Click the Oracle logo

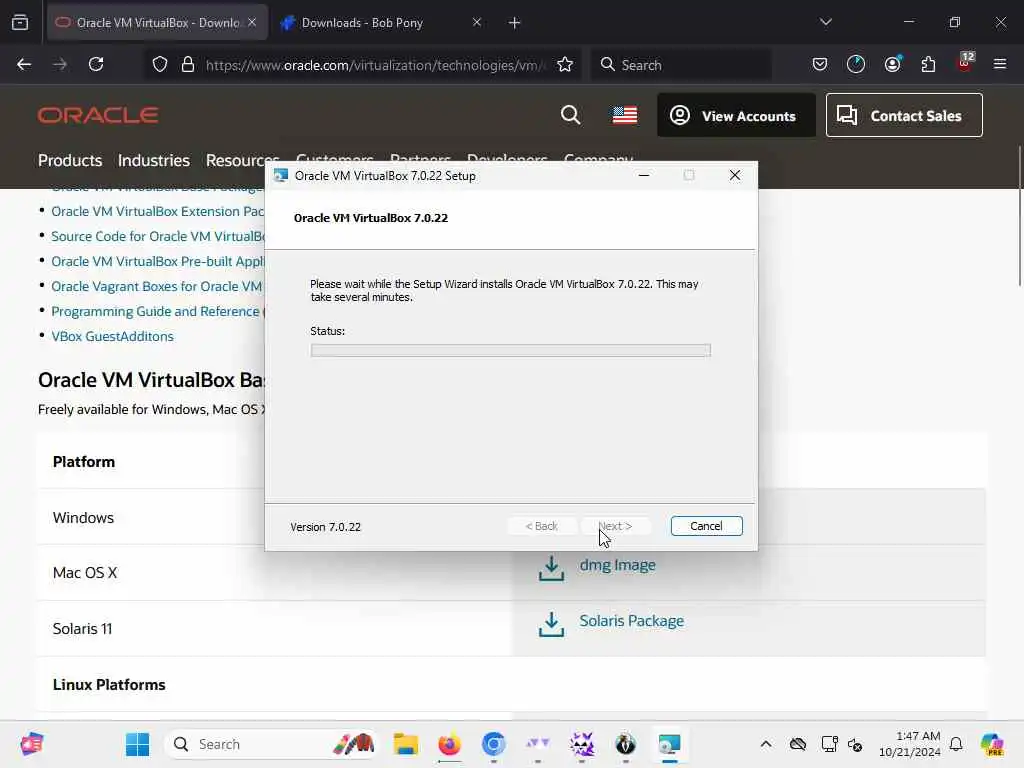coord(98,115)
